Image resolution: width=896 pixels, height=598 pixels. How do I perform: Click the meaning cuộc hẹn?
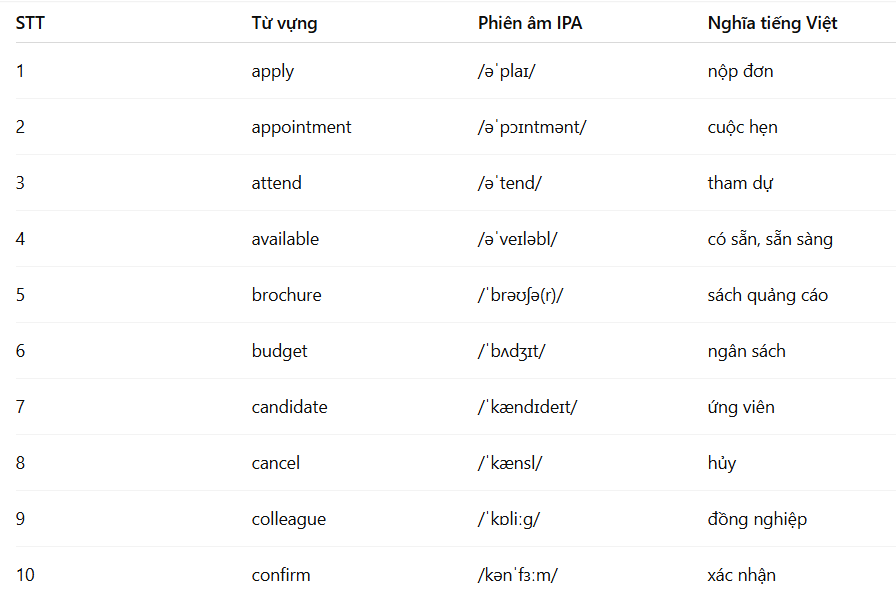point(742,127)
